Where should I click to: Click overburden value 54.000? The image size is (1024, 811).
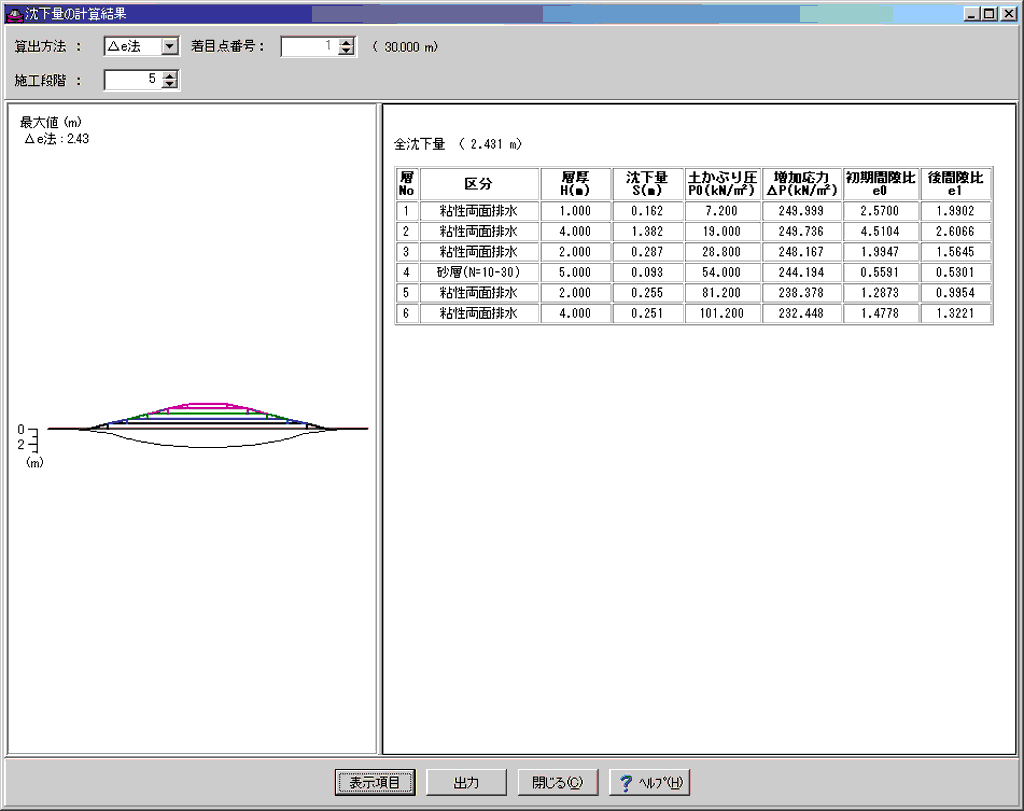[722, 272]
